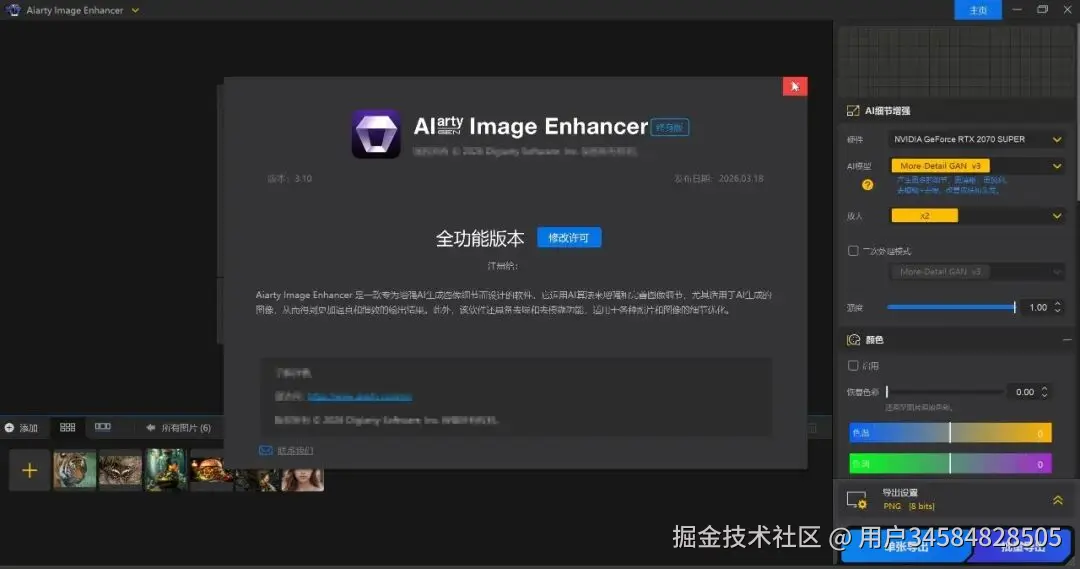This screenshot has height=569, width=1080.
Task: Select the woman portrait thumbnail
Action: point(302,480)
